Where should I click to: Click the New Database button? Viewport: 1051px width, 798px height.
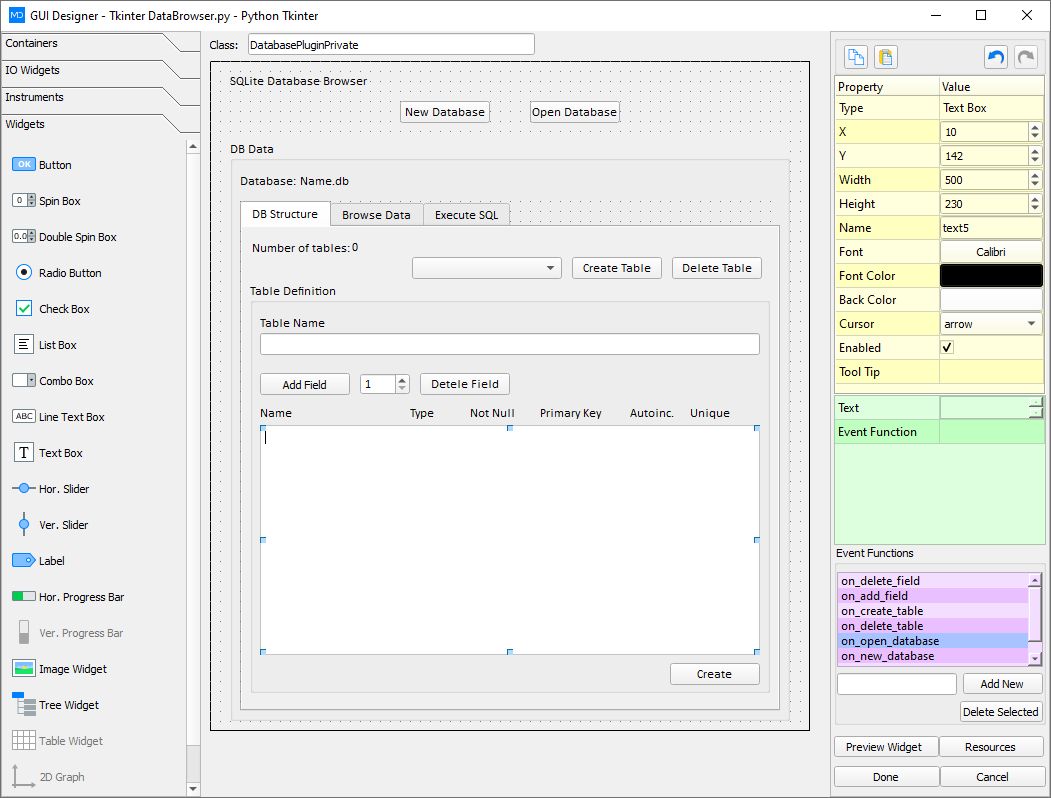[x=444, y=112]
